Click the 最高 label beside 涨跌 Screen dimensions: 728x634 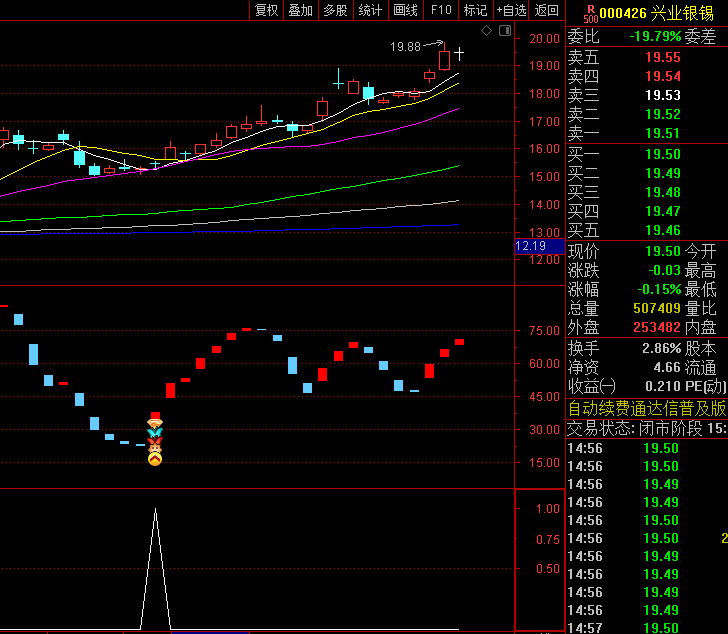[701, 271]
